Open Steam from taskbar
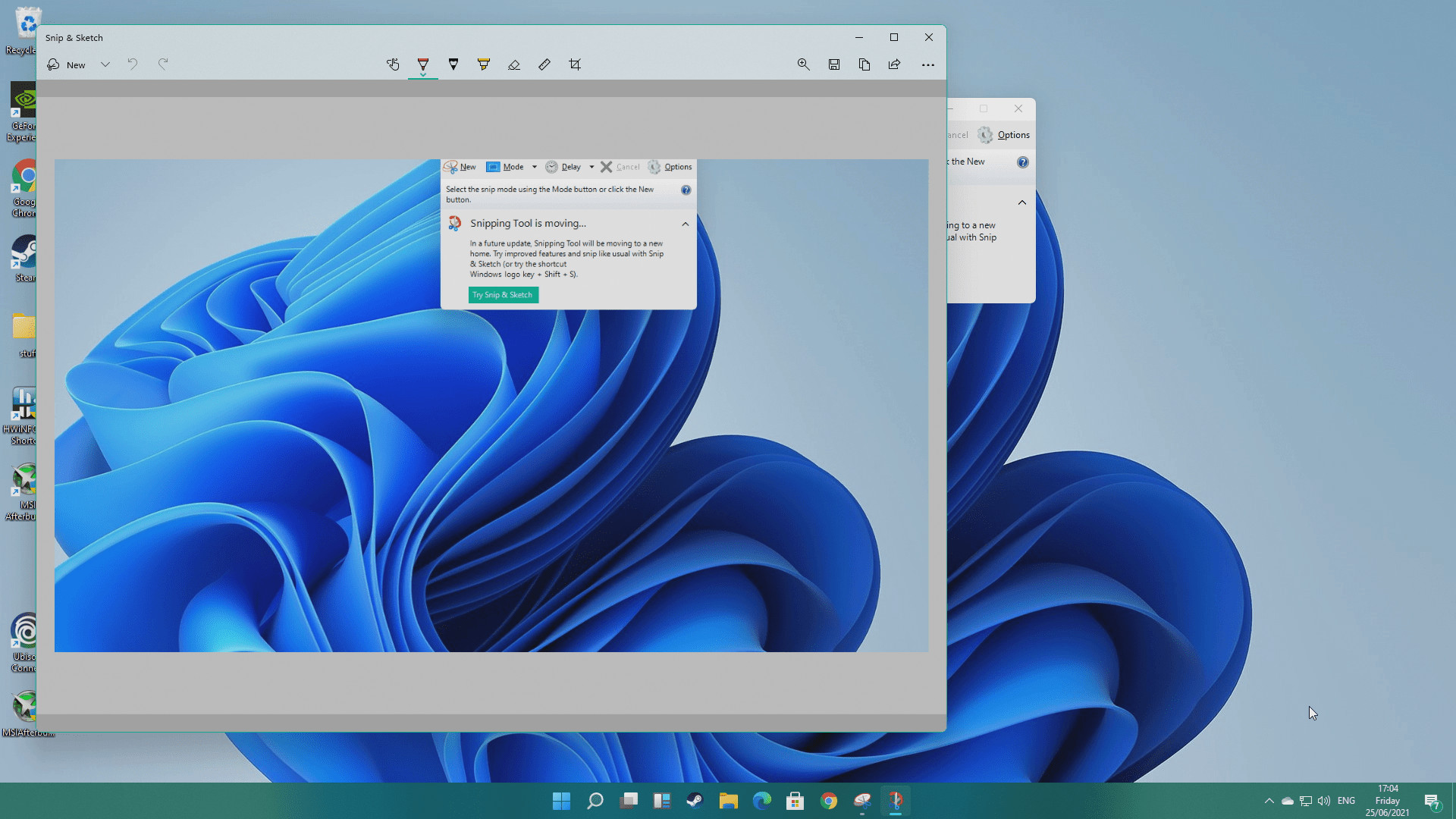The image size is (1456, 819). [695, 801]
